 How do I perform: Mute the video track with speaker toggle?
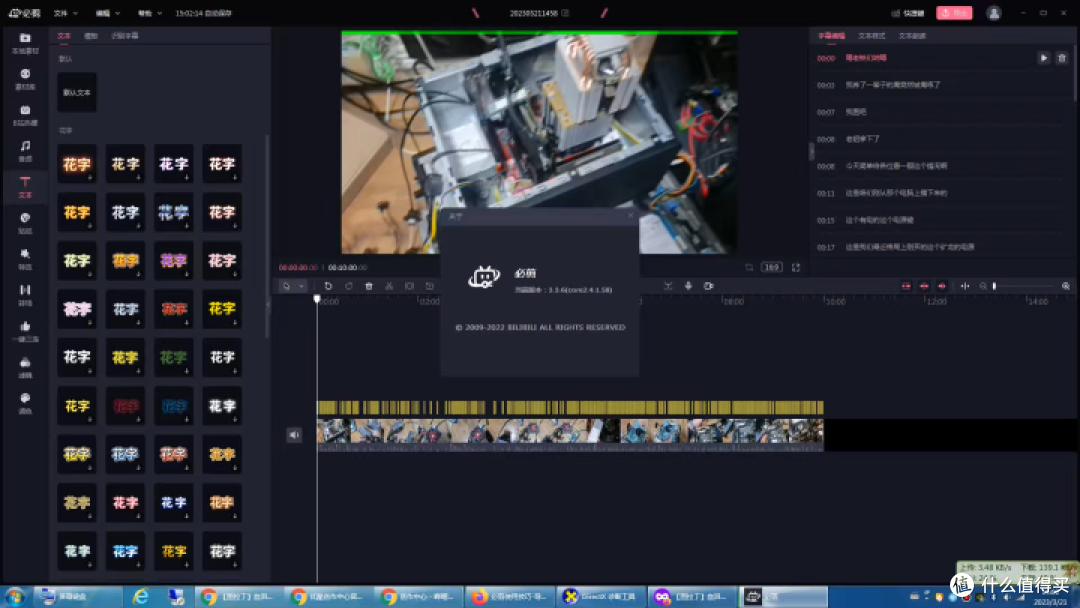(294, 434)
